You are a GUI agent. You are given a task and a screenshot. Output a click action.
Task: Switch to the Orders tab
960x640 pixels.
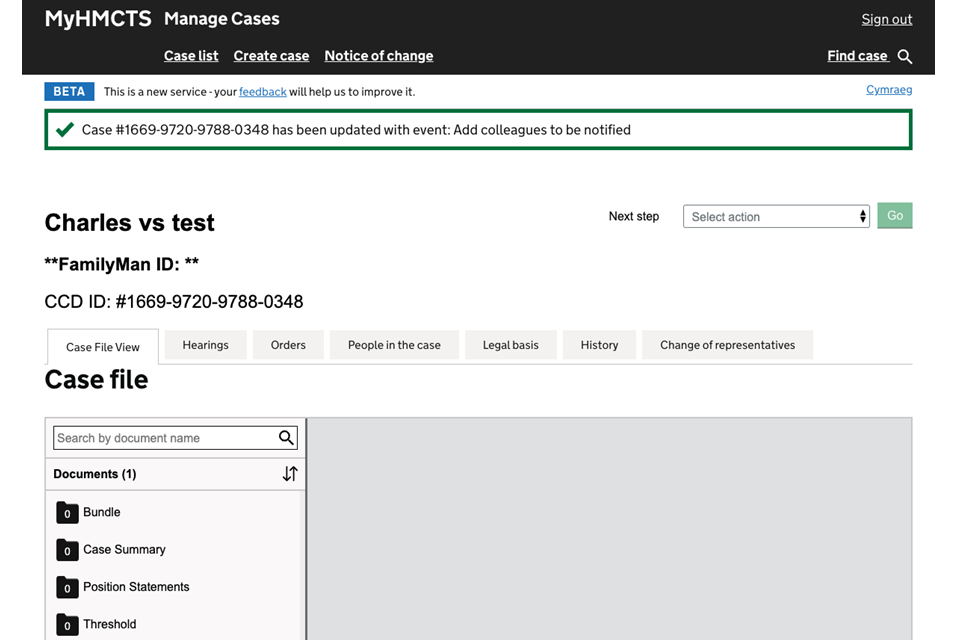click(288, 345)
